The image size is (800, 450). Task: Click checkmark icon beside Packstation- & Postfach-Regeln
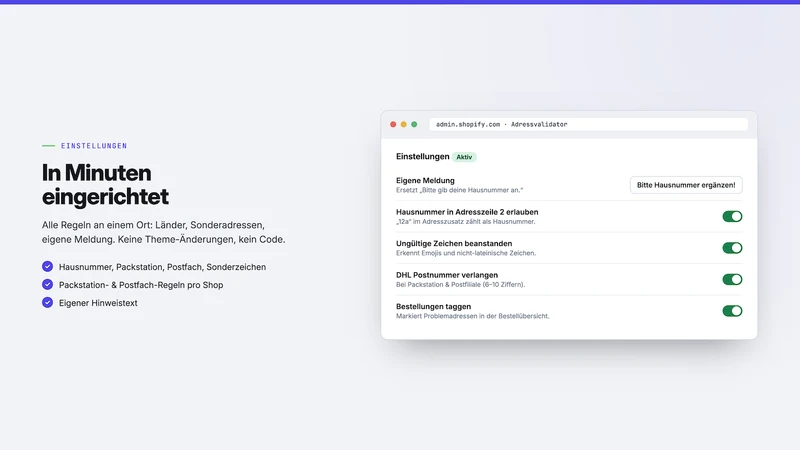pyautogui.click(x=47, y=284)
